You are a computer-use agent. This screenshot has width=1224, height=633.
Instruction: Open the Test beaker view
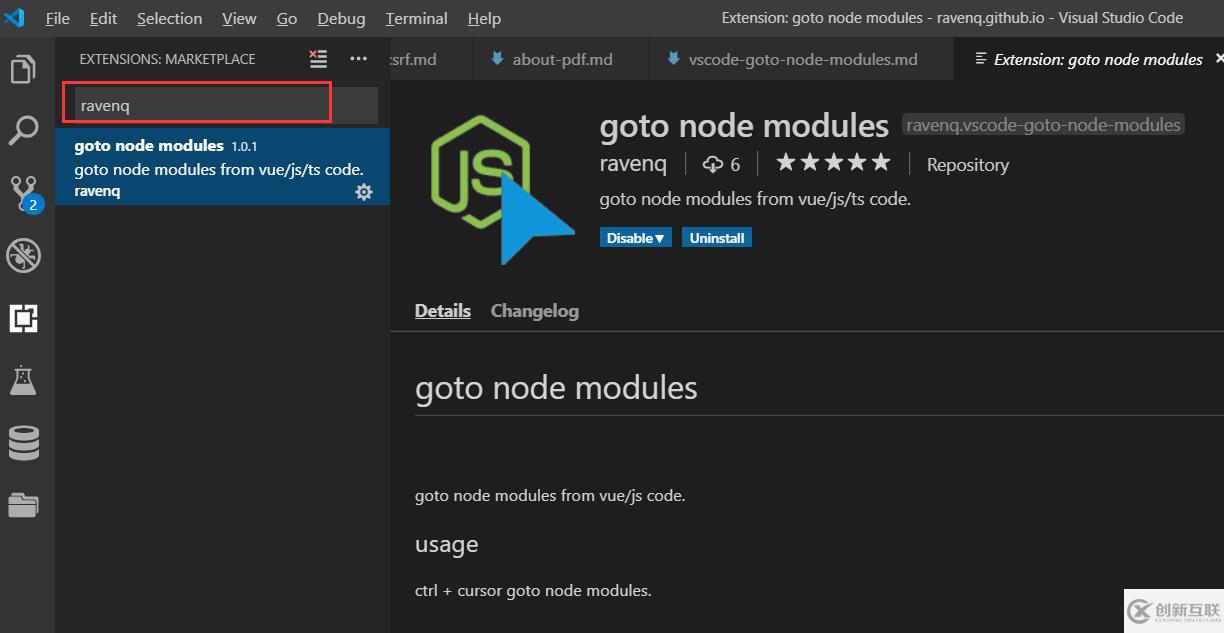tap(23, 380)
